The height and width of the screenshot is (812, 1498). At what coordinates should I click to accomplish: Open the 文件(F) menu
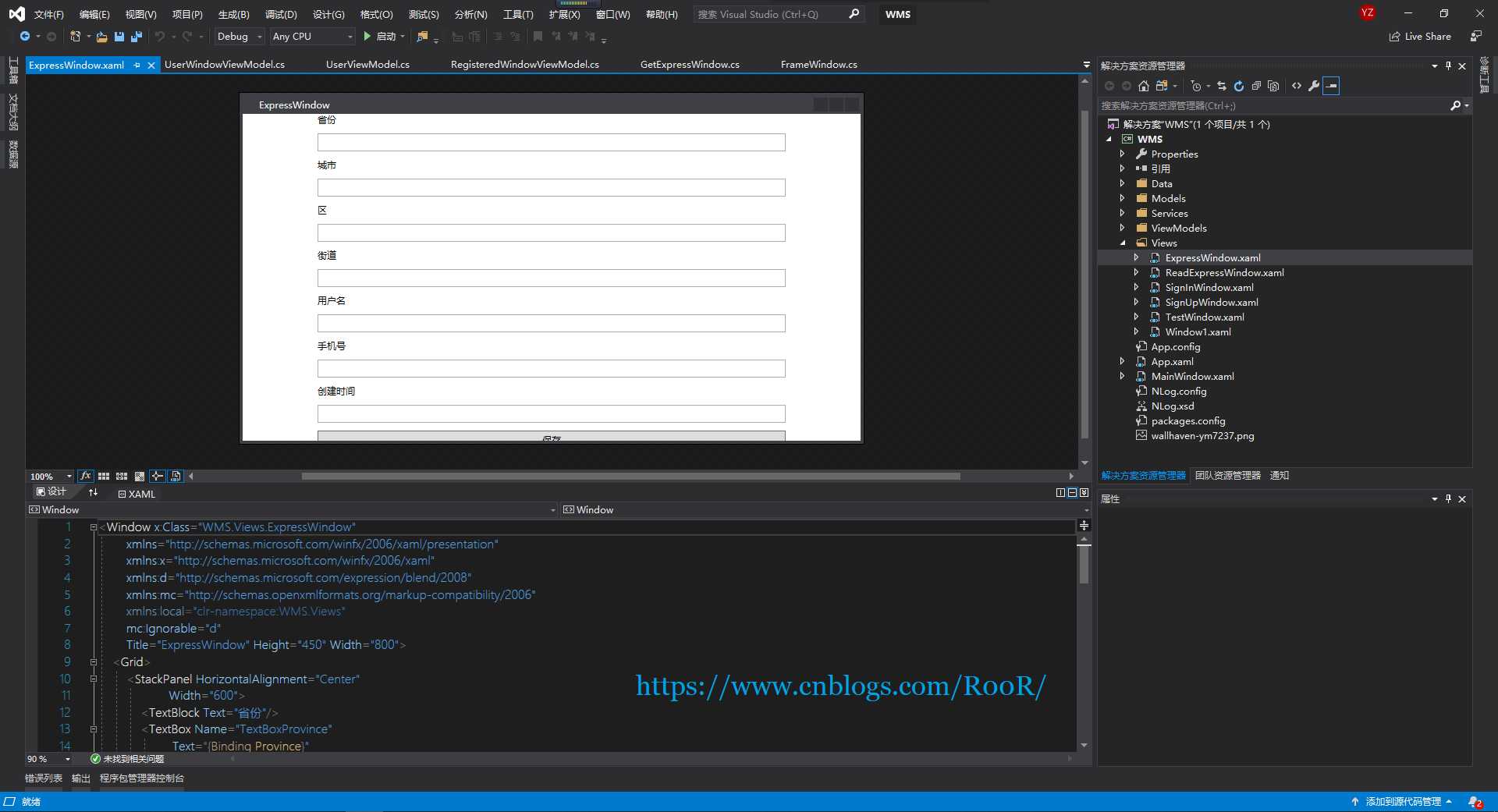pos(48,15)
